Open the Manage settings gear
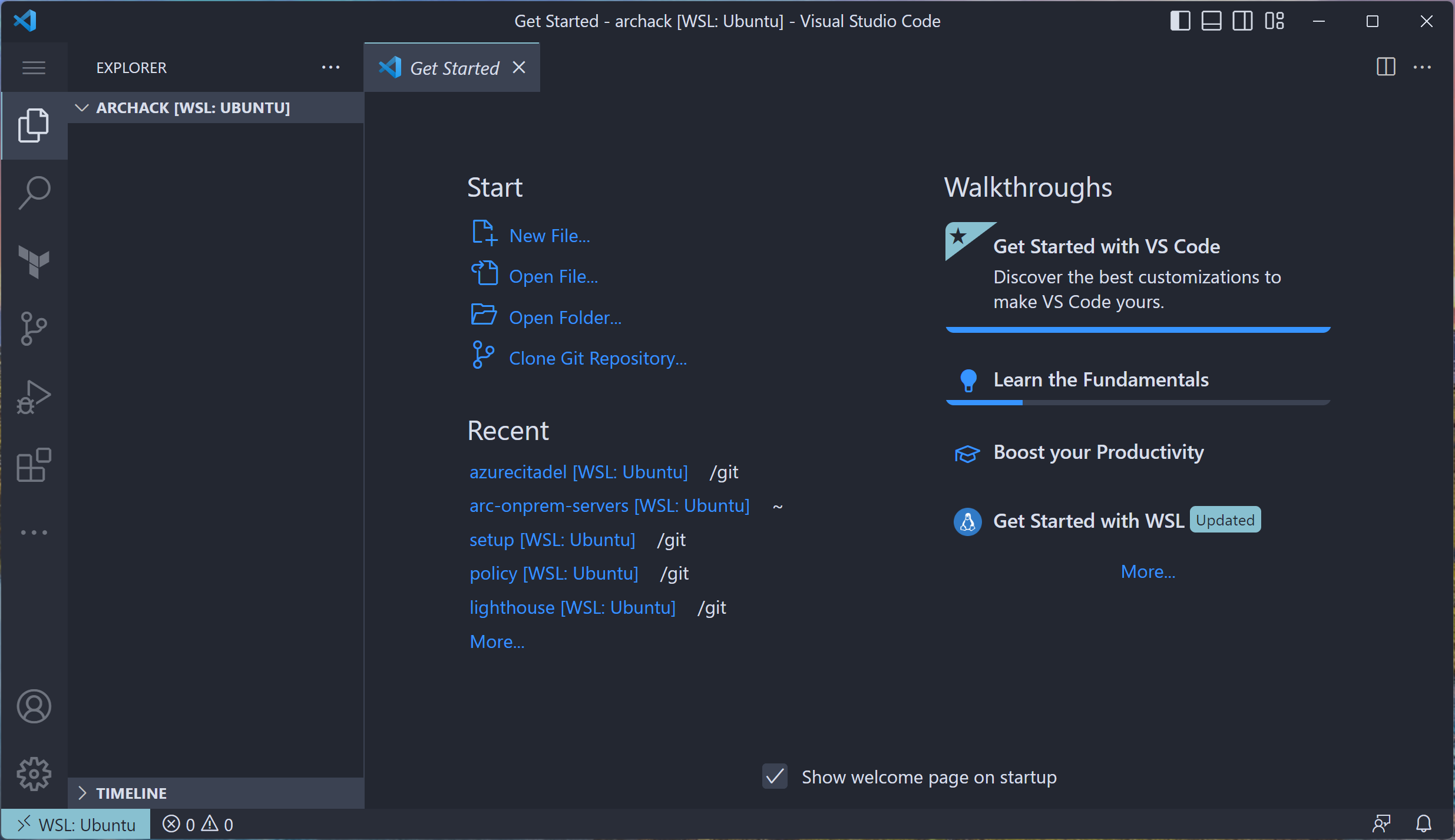The width and height of the screenshot is (1455, 840). coord(34,773)
